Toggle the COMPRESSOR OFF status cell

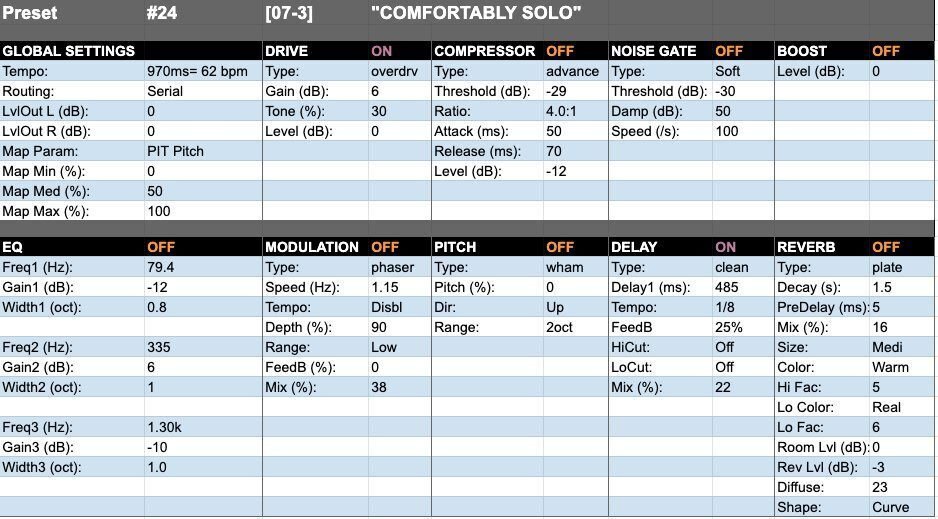[560, 51]
